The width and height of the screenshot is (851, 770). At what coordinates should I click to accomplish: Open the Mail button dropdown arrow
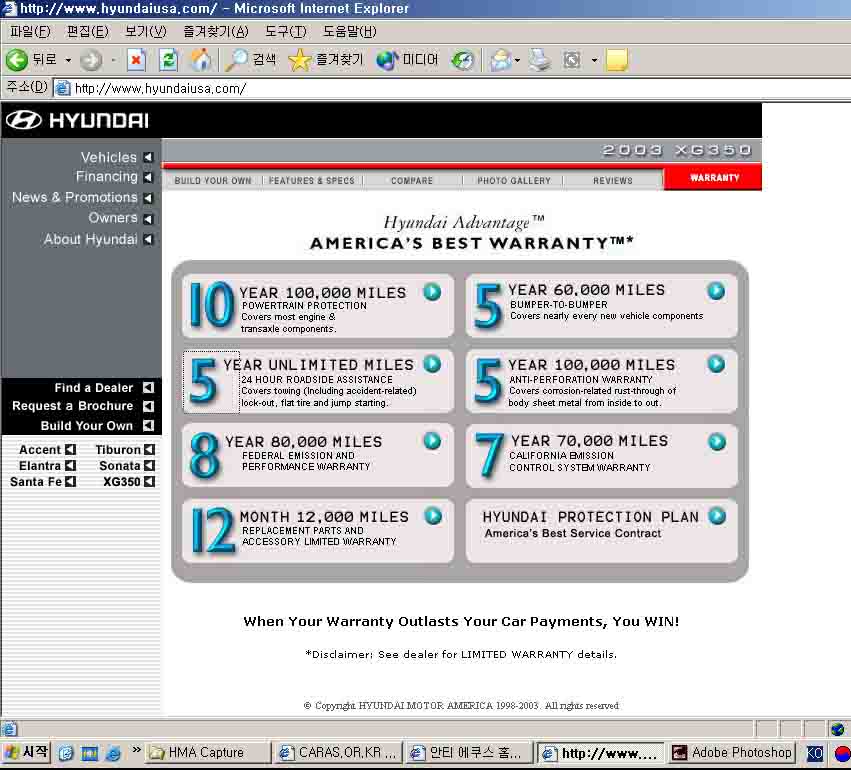517,60
